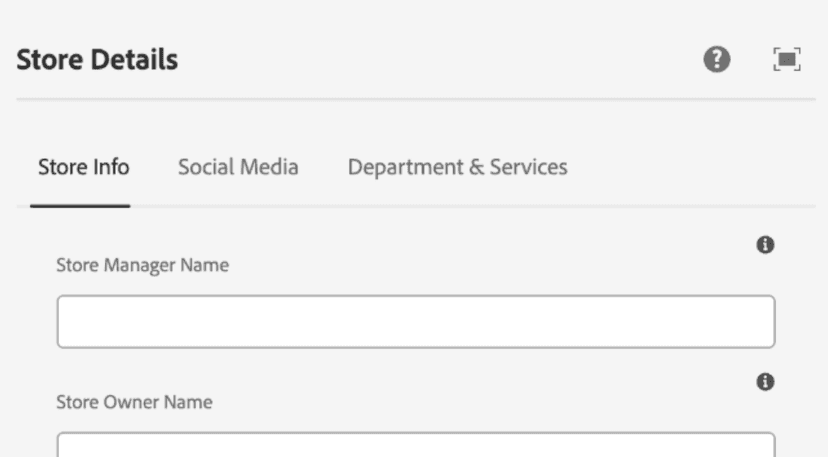Screen dimensions: 828x457
Task: Go to department and services settings
Action: (457, 167)
